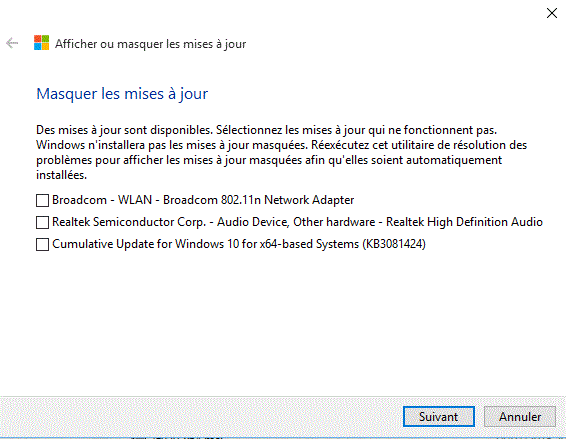Proceed with the Suivant button
The width and height of the screenshot is (566, 439).
[x=439, y=417]
